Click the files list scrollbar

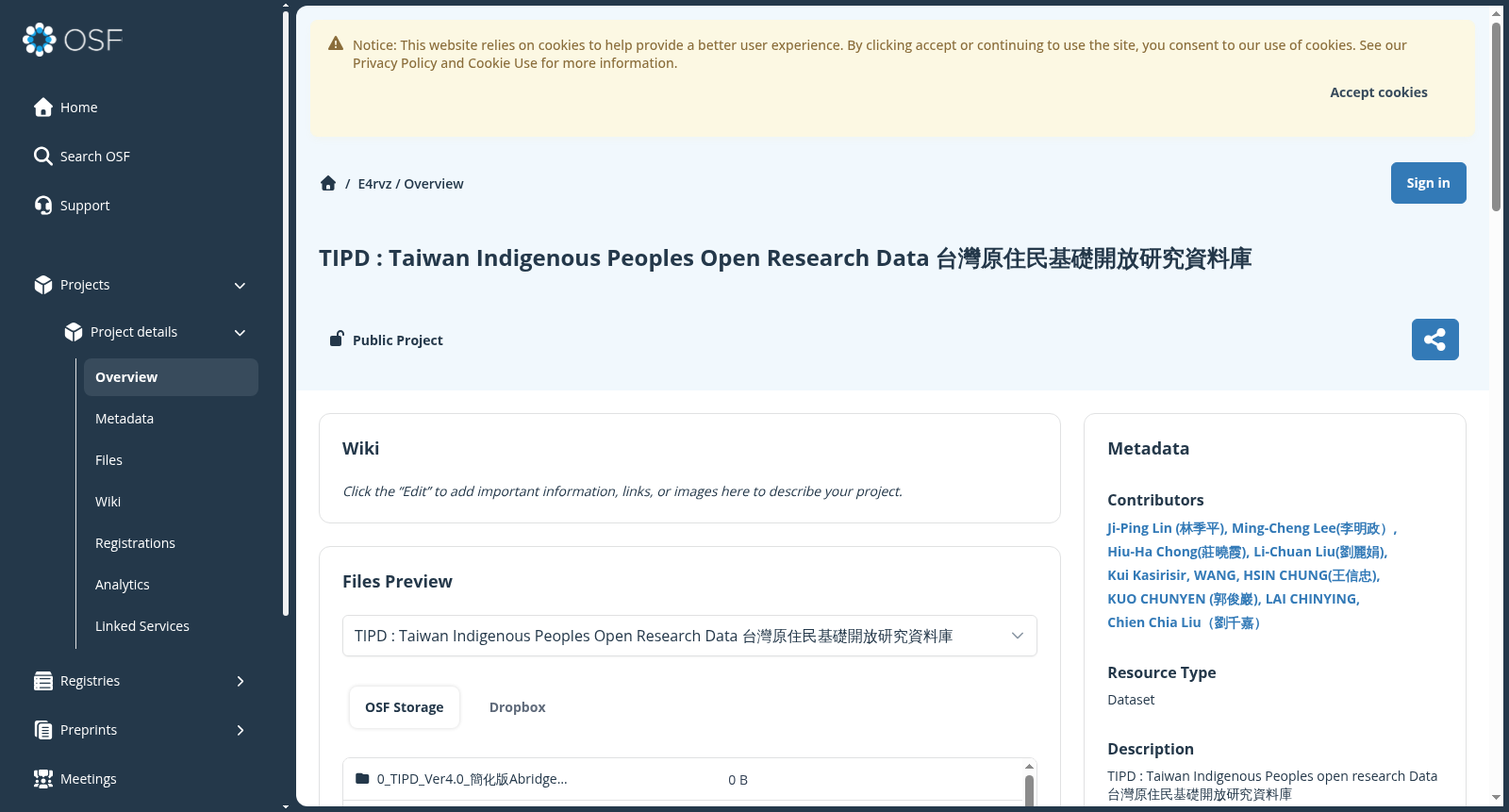pos(1029,789)
